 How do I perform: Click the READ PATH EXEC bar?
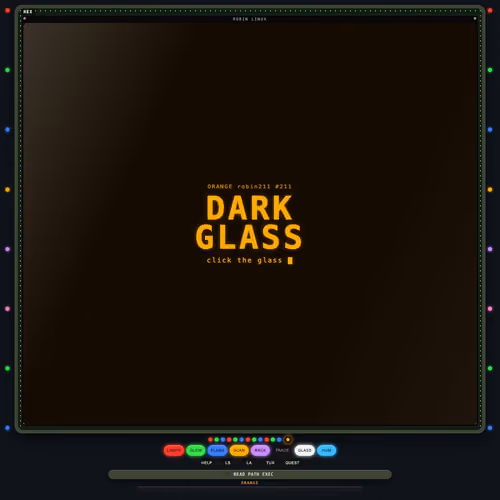pyautogui.click(x=250, y=474)
